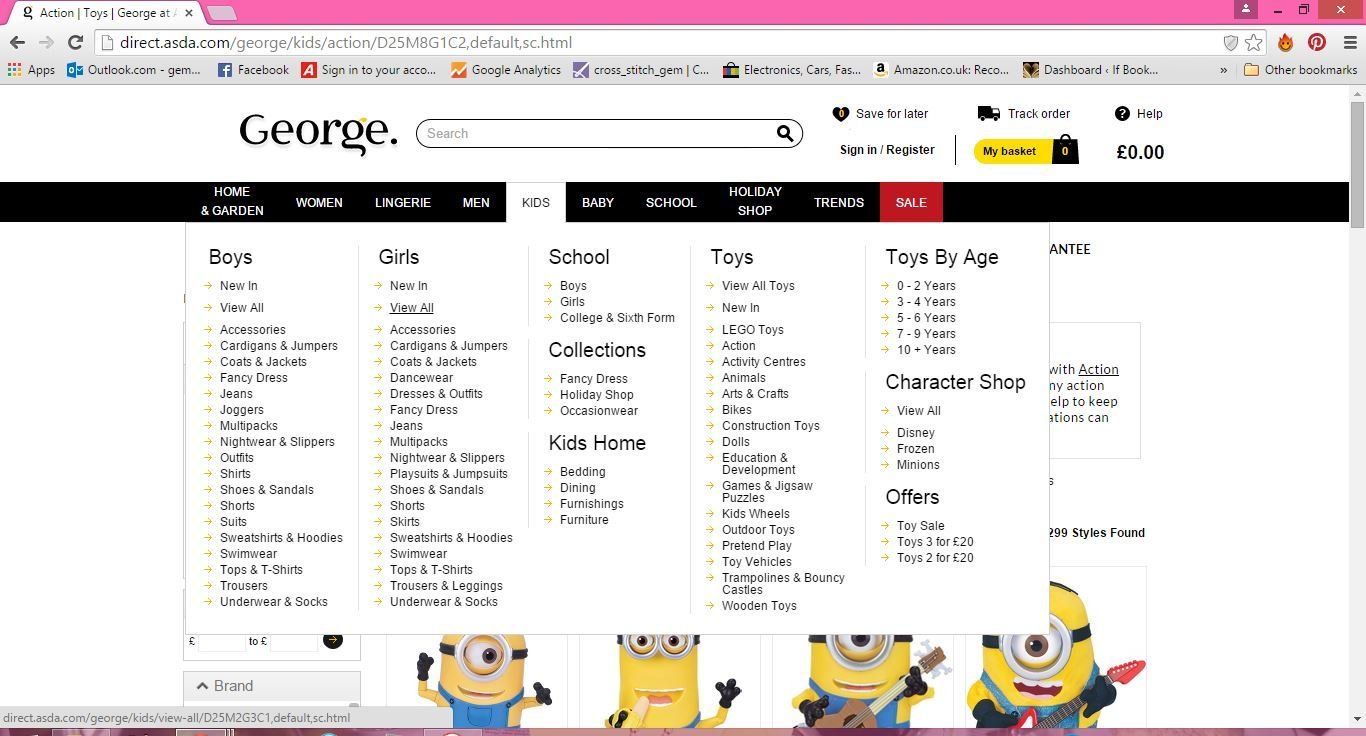Click the Chrome user profile button
This screenshot has height=736, width=1366.
1245,9
